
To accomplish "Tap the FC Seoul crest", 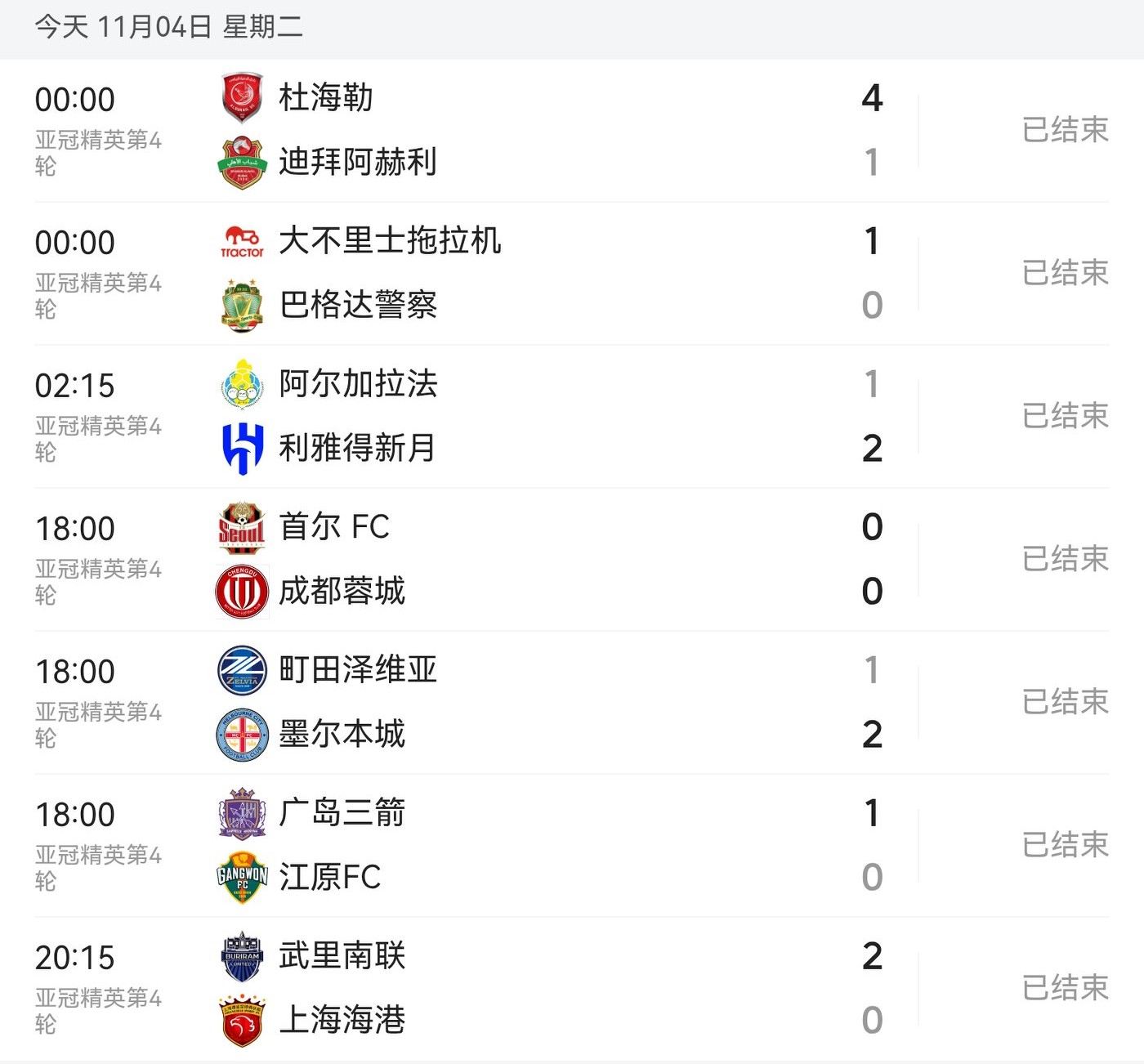I will pyautogui.click(x=242, y=527).
